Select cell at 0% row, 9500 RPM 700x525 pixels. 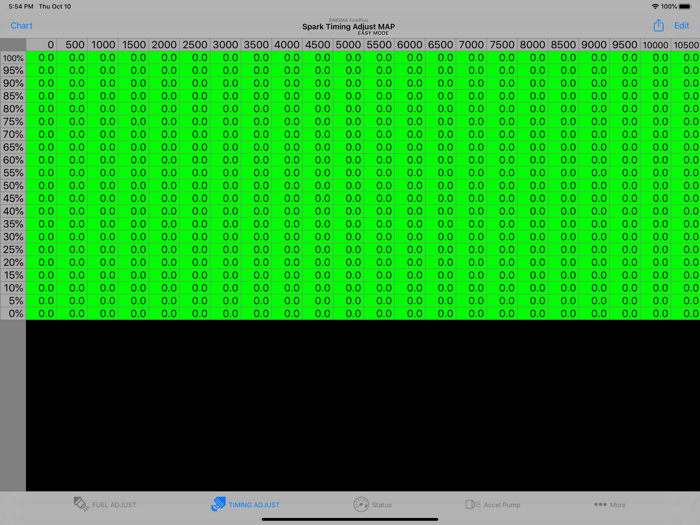(625, 313)
